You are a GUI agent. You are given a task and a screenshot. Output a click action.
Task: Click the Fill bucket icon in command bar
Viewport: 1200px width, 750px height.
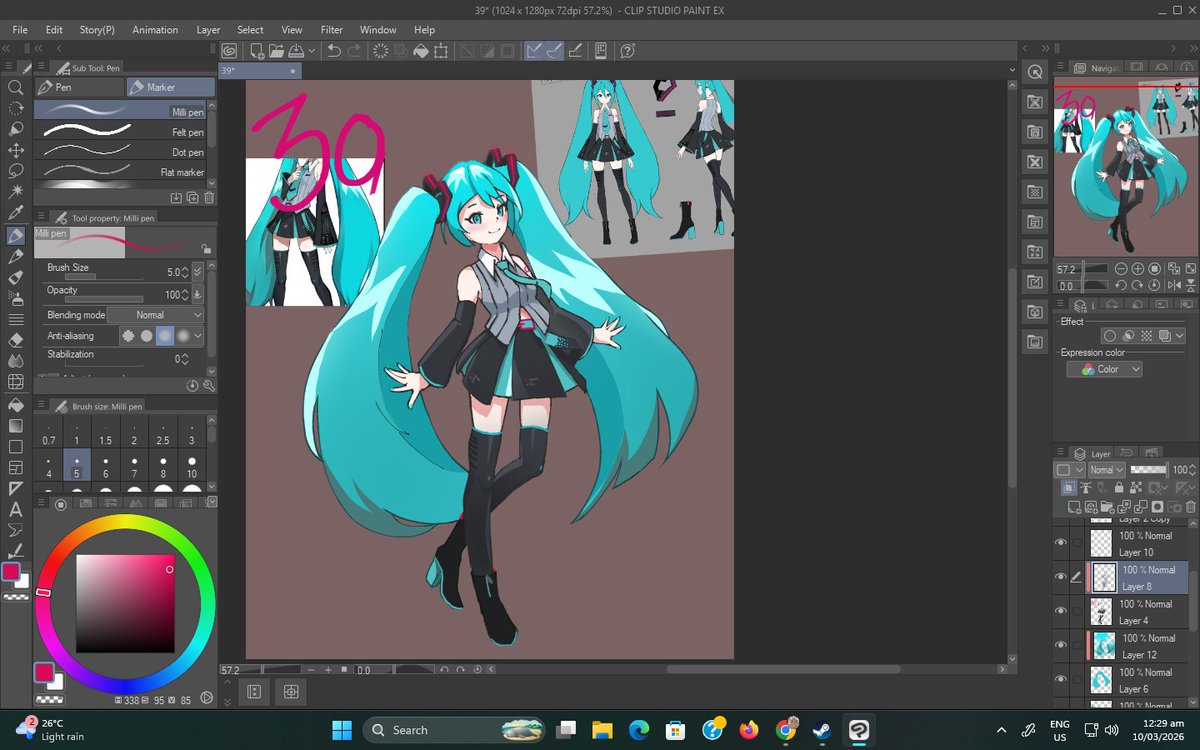pos(421,50)
